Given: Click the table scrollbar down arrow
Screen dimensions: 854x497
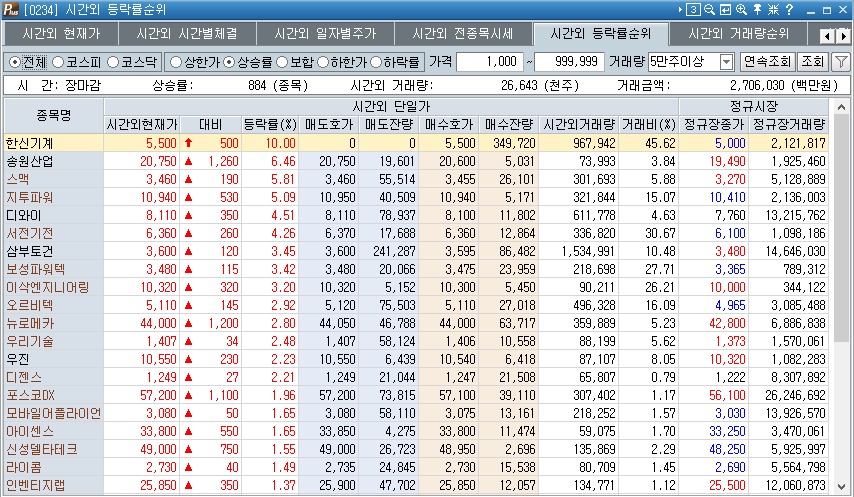Looking at the screenshot, I should (841, 486).
